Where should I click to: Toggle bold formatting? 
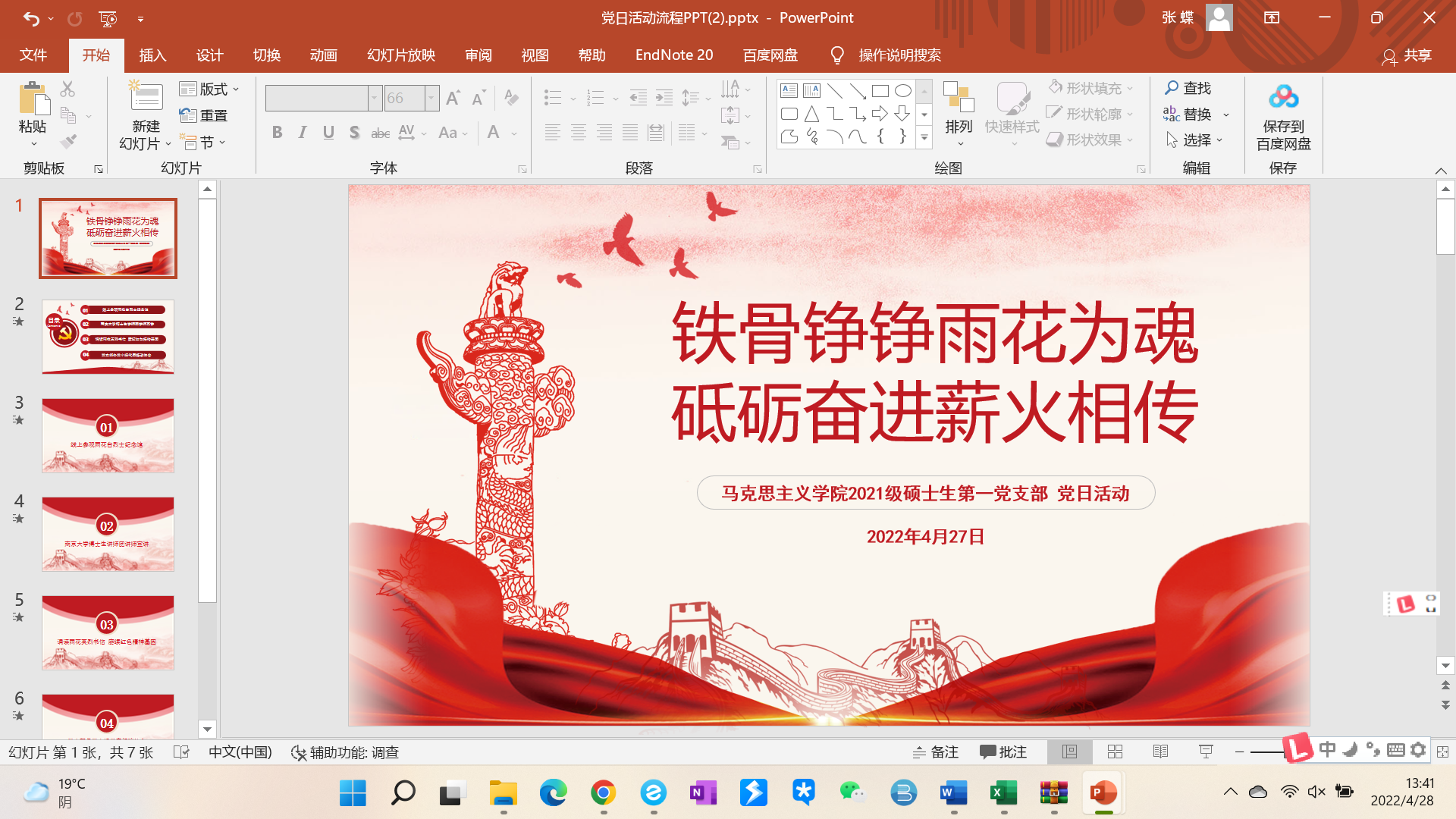(x=278, y=133)
